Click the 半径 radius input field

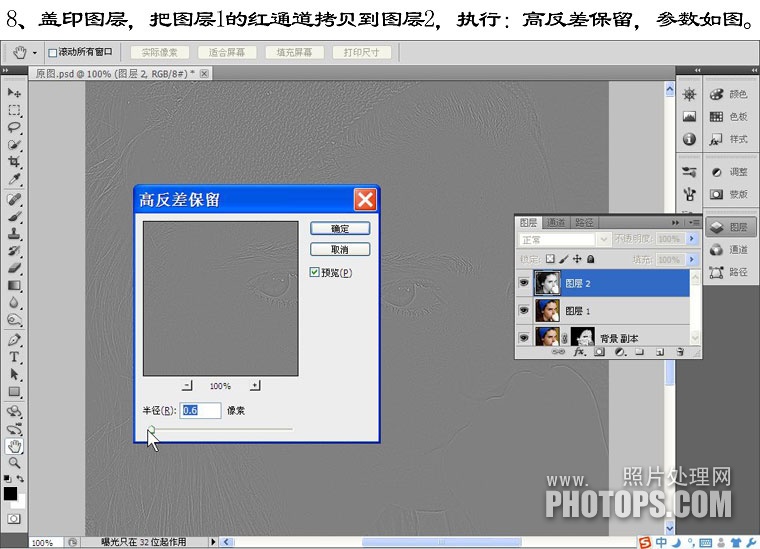tap(200, 410)
